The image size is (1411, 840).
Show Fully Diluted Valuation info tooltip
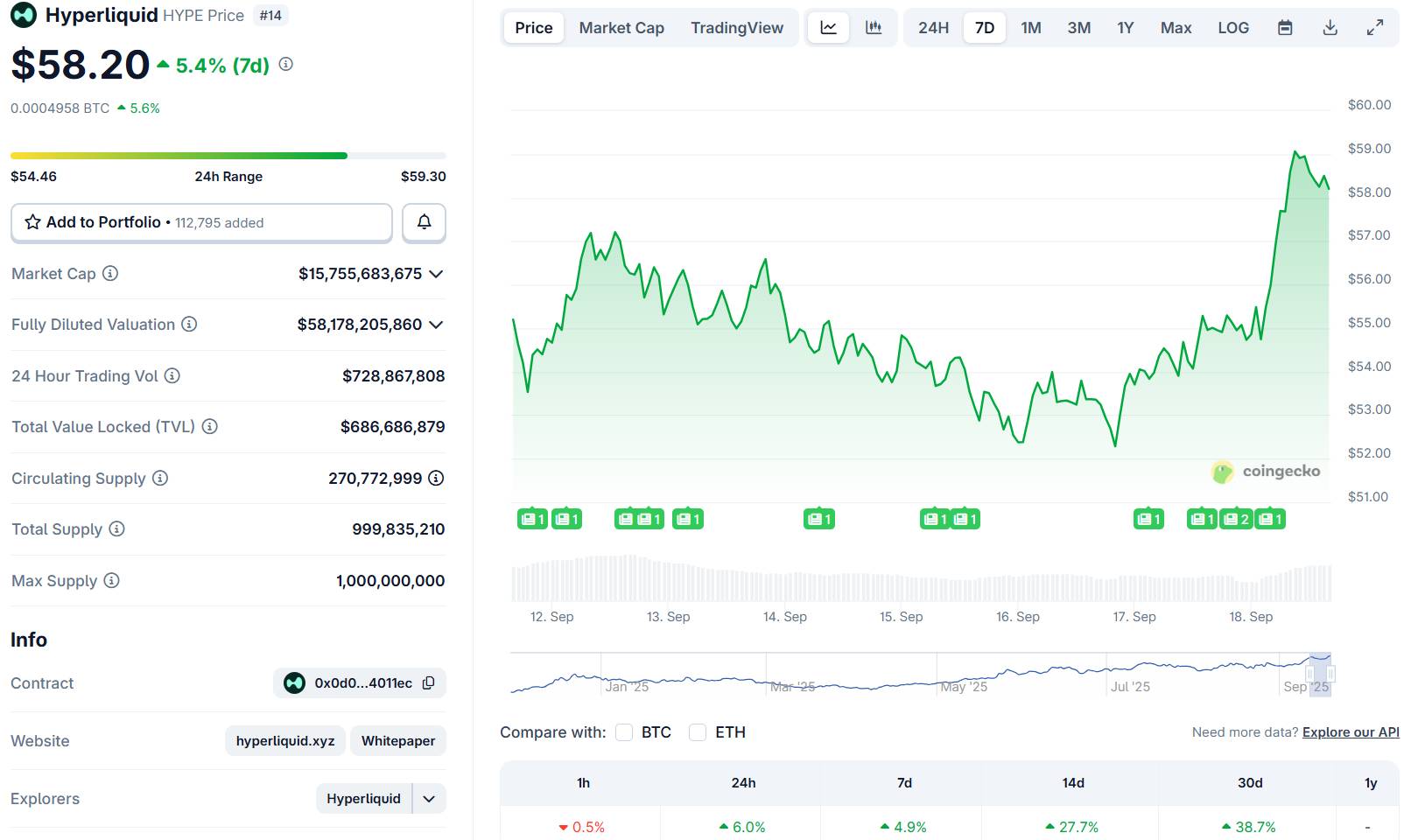point(189,324)
